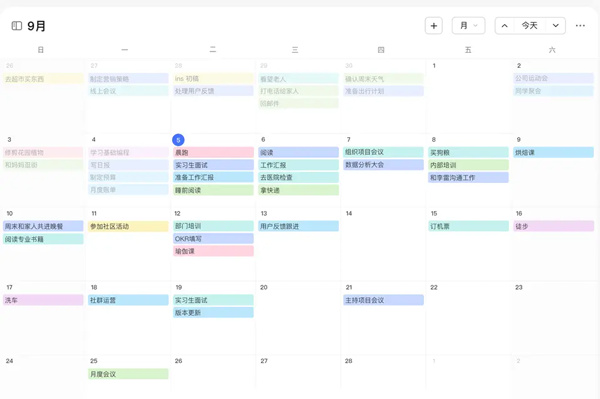Open 实习生面试 event on the 5th
The height and width of the screenshot is (399, 600).
pyautogui.click(x=213, y=165)
